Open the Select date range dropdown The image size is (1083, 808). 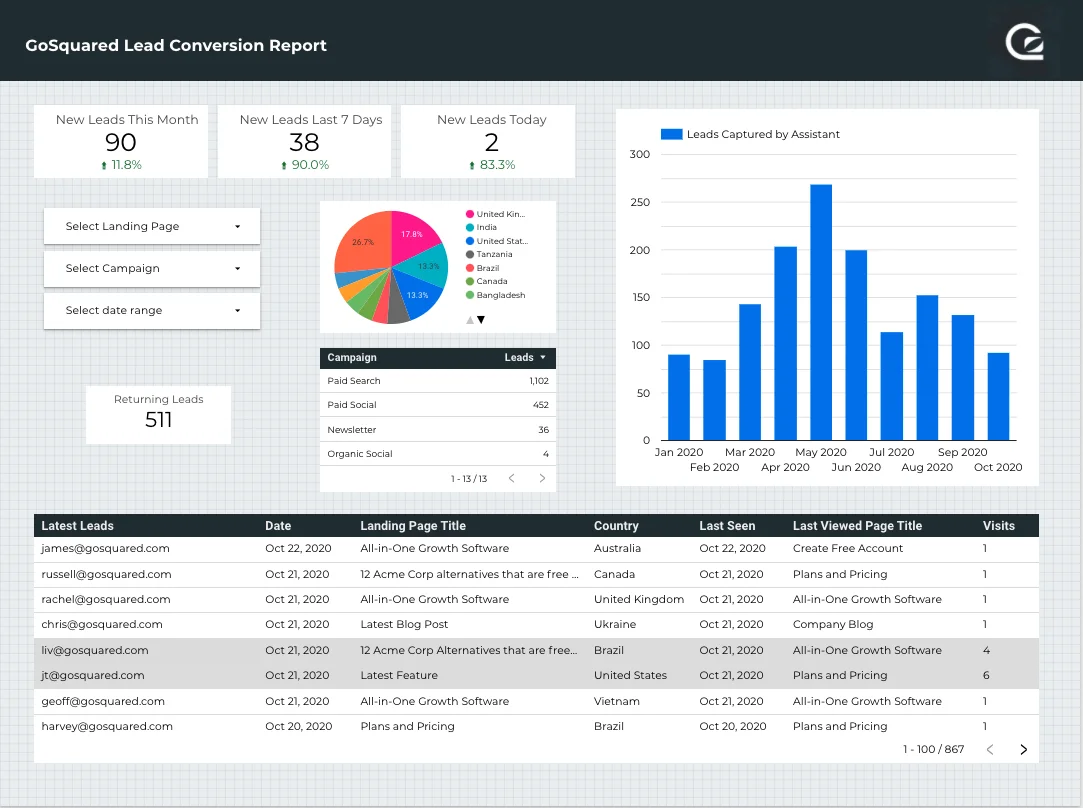pyautogui.click(x=152, y=310)
